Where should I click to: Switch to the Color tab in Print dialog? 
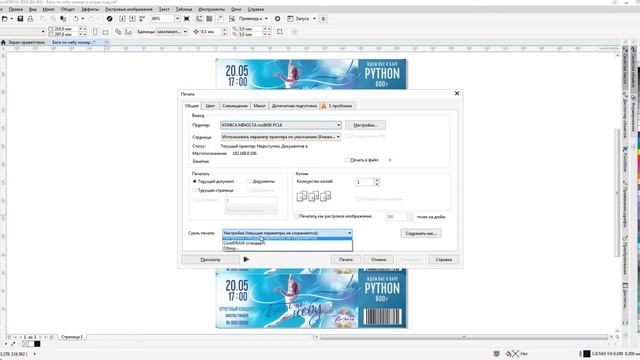(x=210, y=106)
